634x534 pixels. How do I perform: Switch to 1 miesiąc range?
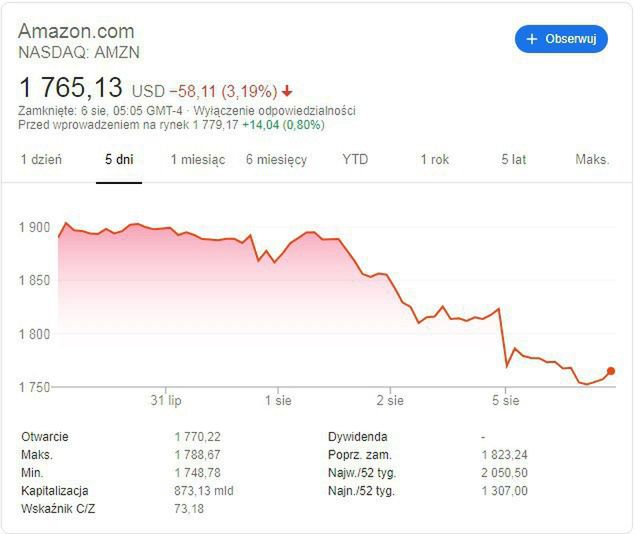point(197,159)
